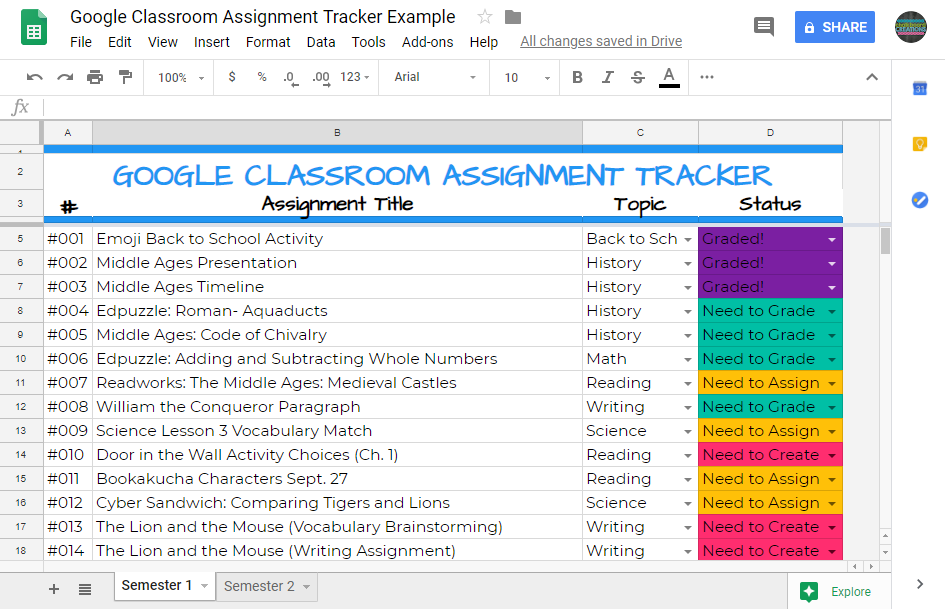Open the Data menu

click(x=321, y=42)
